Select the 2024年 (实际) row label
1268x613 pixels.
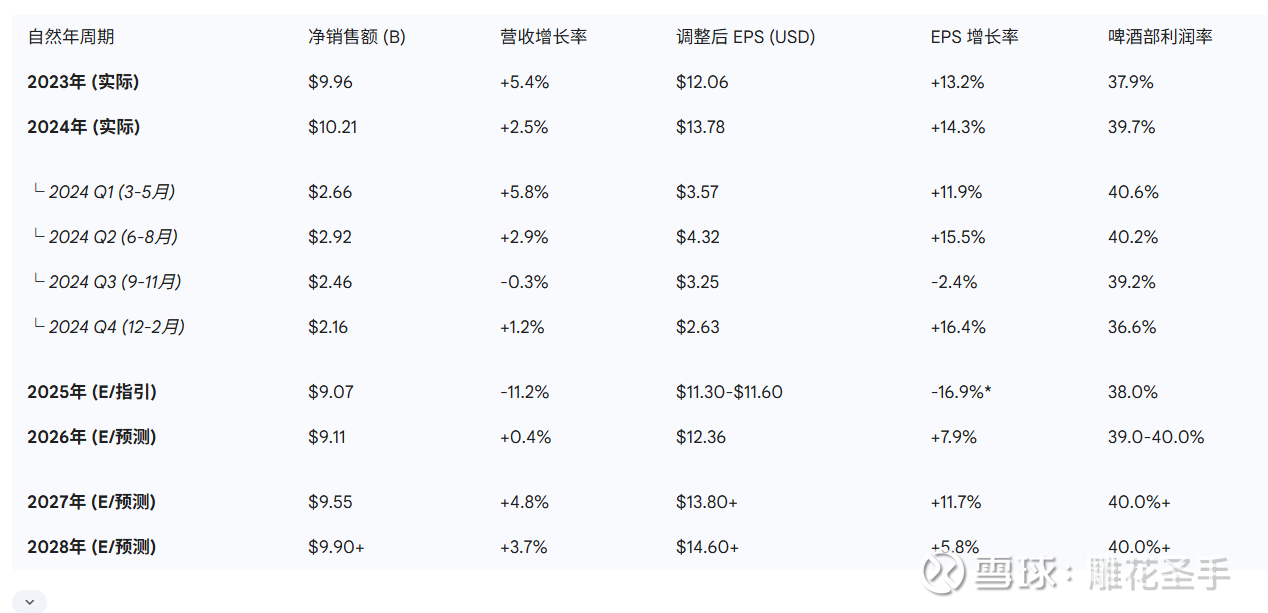pos(83,127)
